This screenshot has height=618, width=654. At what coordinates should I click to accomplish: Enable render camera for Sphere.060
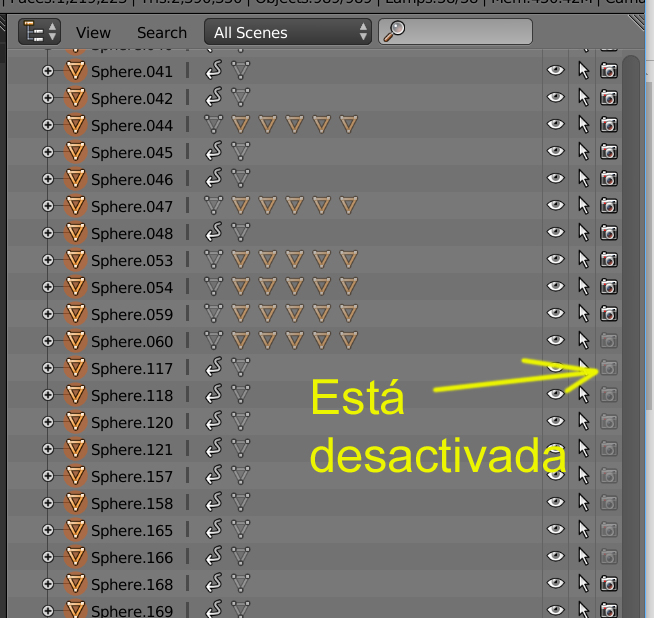[x=609, y=341]
